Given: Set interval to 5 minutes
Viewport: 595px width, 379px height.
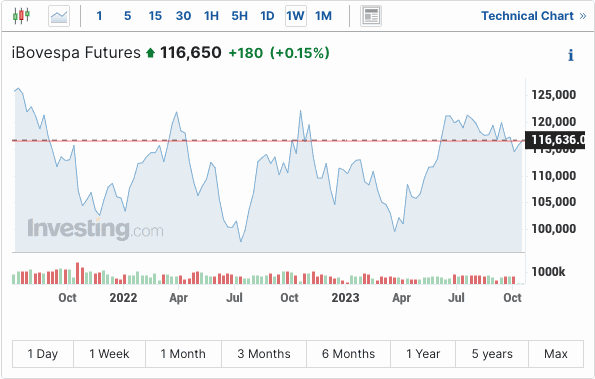Looking at the screenshot, I should click(128, 16).
